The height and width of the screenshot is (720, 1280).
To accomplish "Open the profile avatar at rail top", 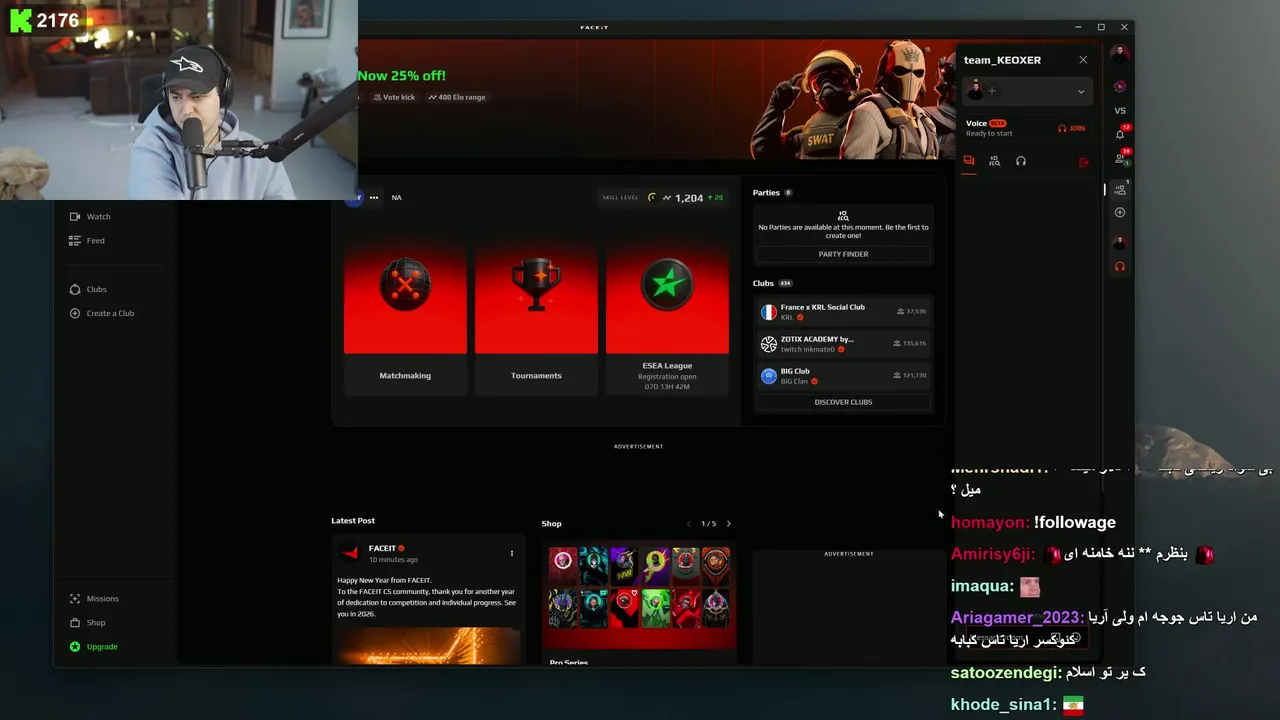I will point(1120,54).
